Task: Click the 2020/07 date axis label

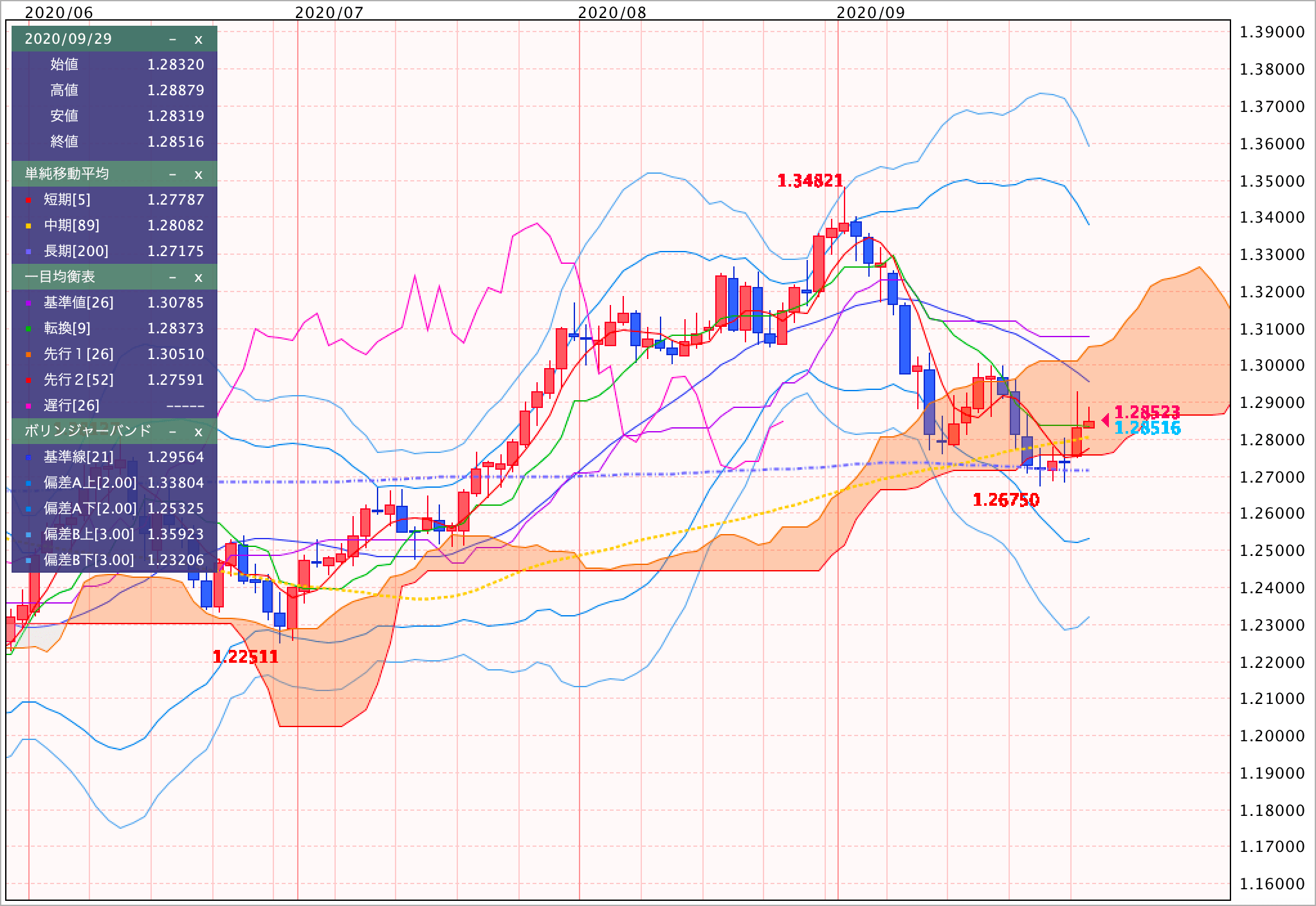Action: pyautogui.click(x=329, y=12)
